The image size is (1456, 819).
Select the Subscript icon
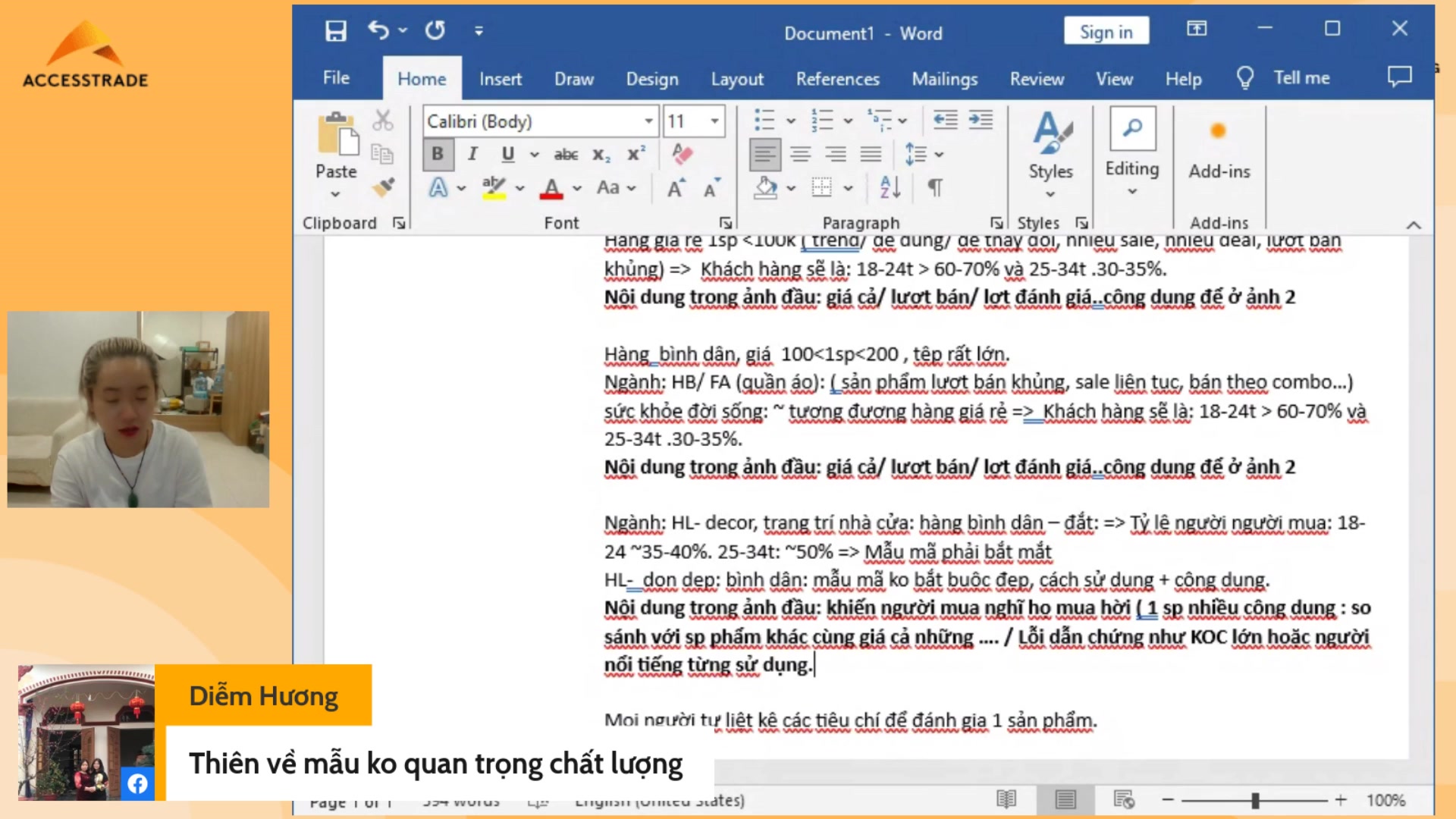601,155
